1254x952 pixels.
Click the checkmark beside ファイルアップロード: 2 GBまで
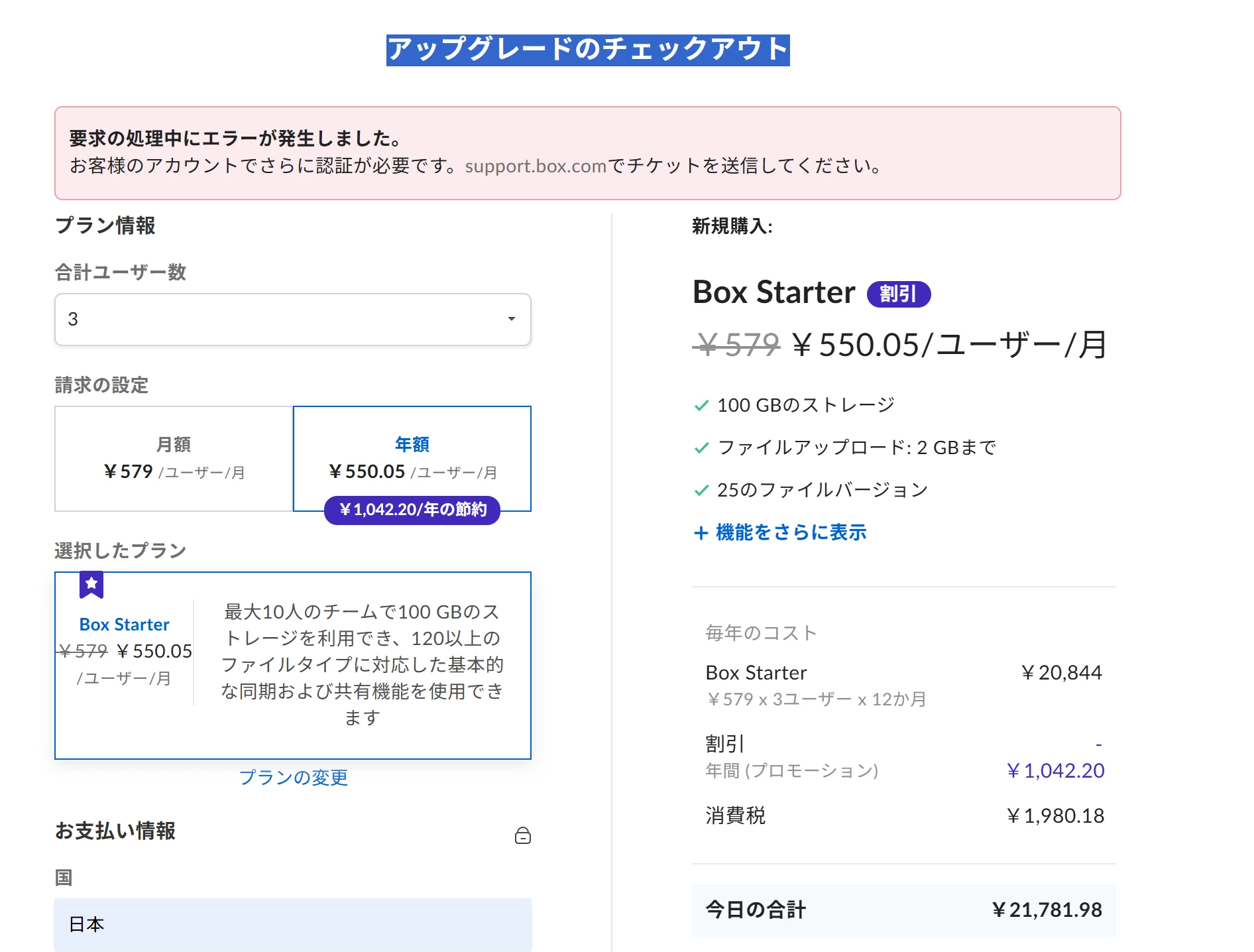(x=701, y=448)
